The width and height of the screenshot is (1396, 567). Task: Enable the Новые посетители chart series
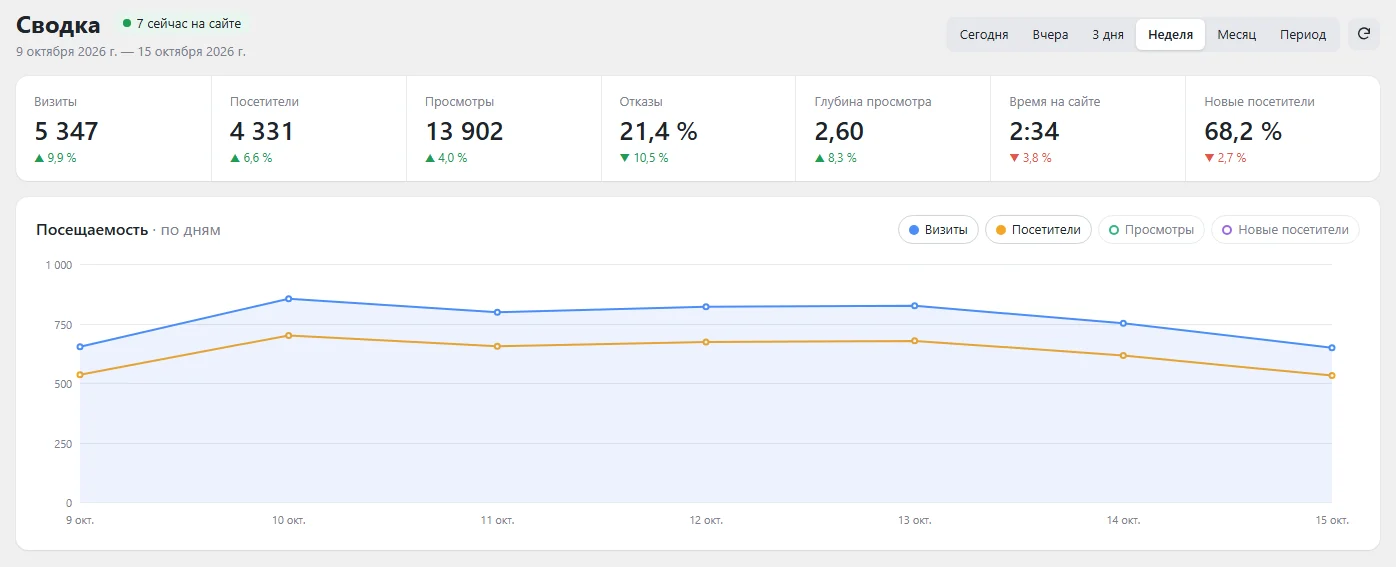pyautogui.click(x=1285, y=229)
